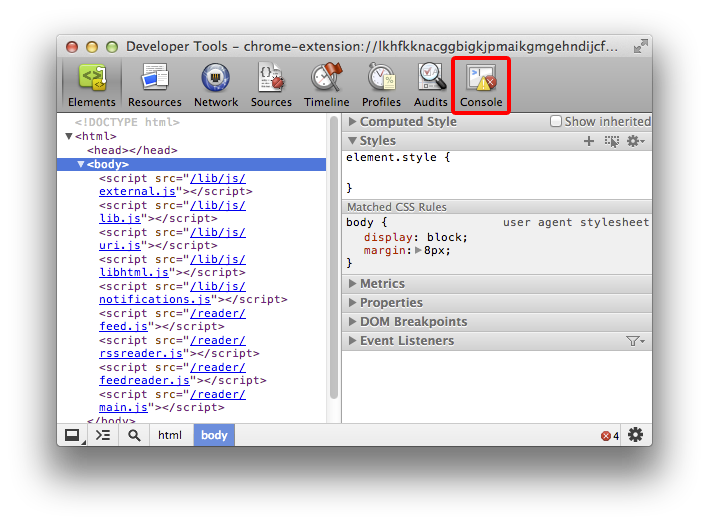Expand the Metrics section

tap(352, 284)
